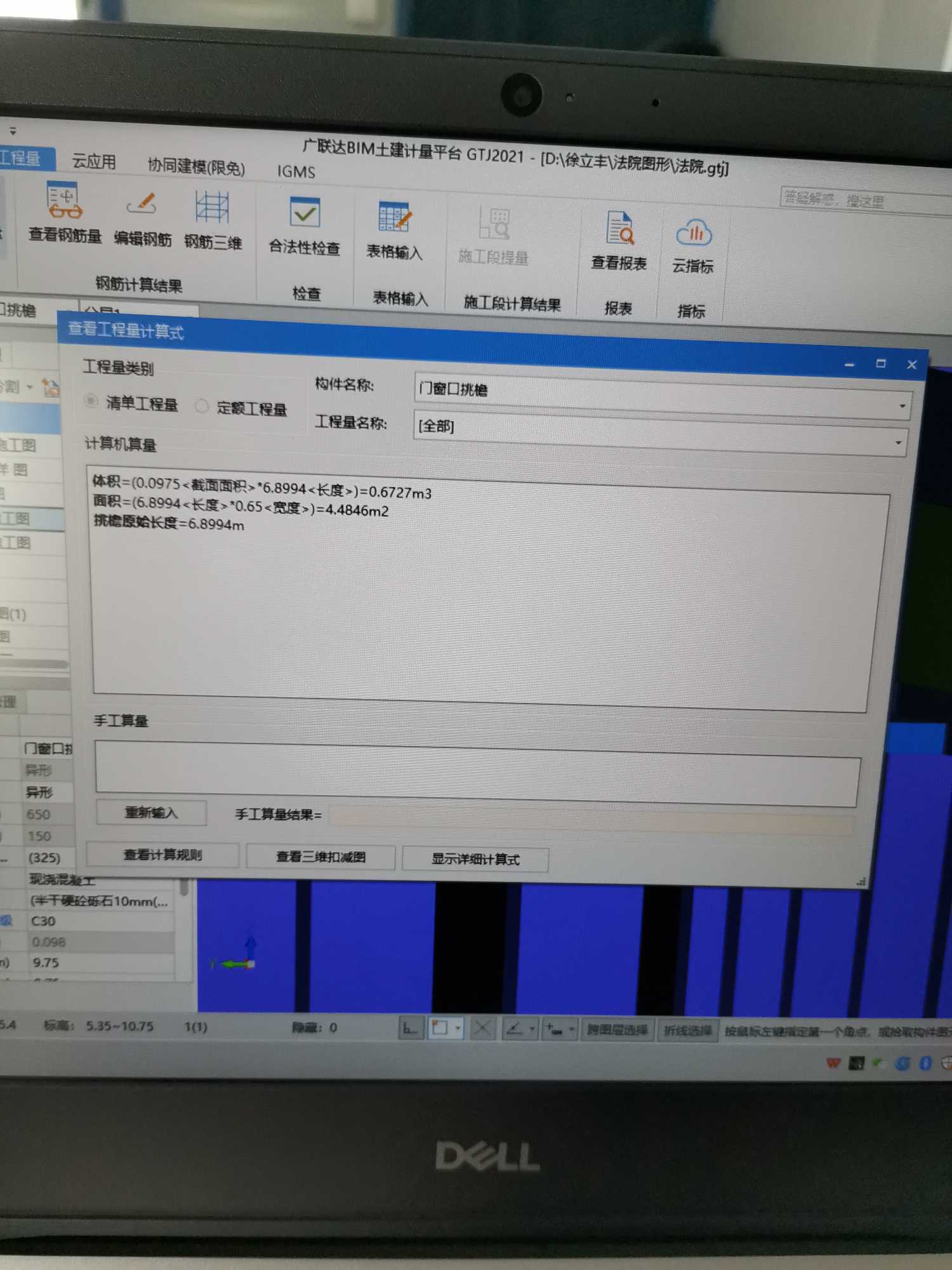The height and width of the screenshot is (1270, 952).
Task: Open 表格输入 table input icon
Action: click(394, 230)
